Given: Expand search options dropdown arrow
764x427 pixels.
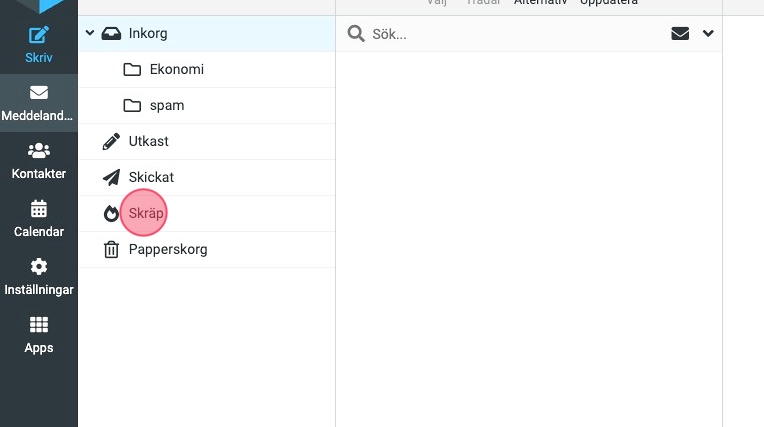Looking at the screenshot, I should coord(708,34).
